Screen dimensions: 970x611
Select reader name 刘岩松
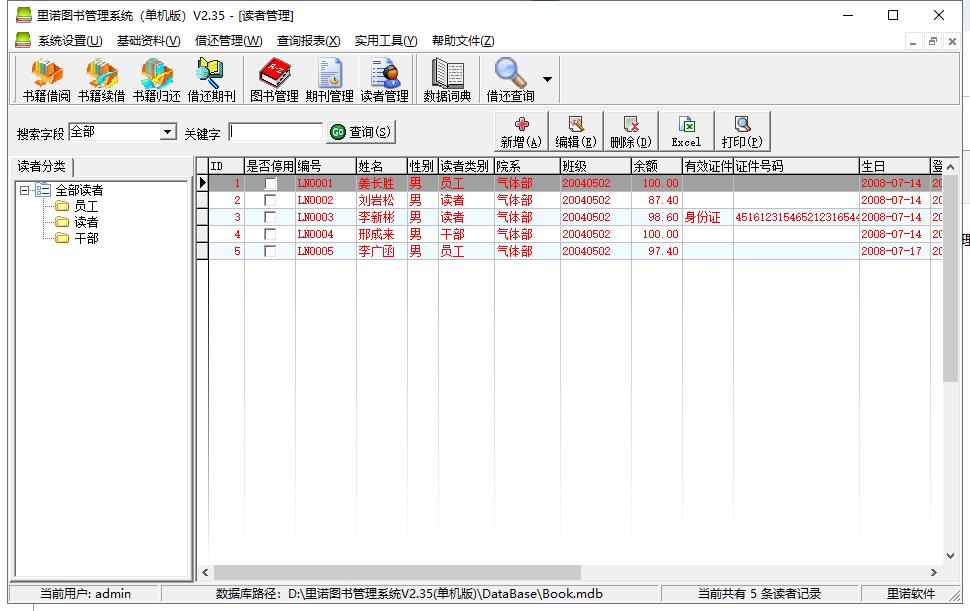click(x=376, y=200)
